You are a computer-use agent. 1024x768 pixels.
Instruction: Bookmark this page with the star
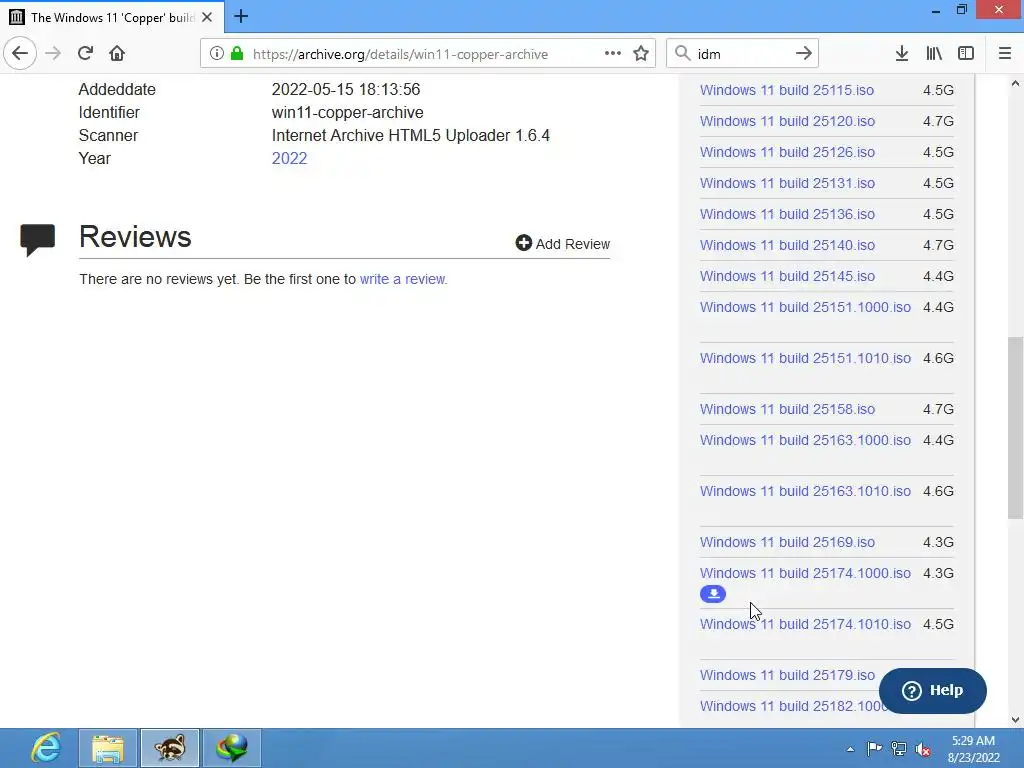[x=641, y=54]
